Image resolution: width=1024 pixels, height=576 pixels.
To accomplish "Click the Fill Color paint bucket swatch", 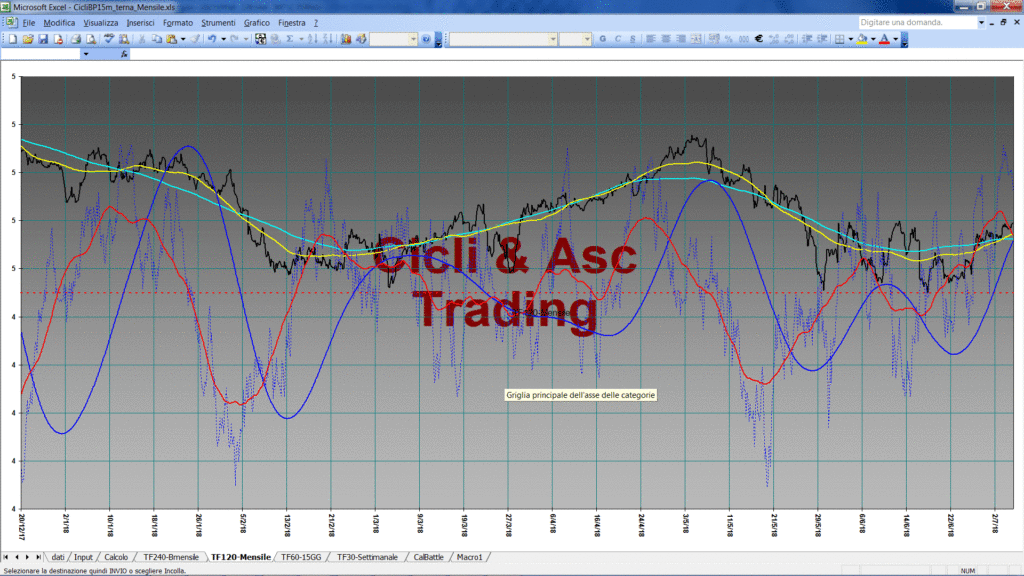I will tap(862, 39).
